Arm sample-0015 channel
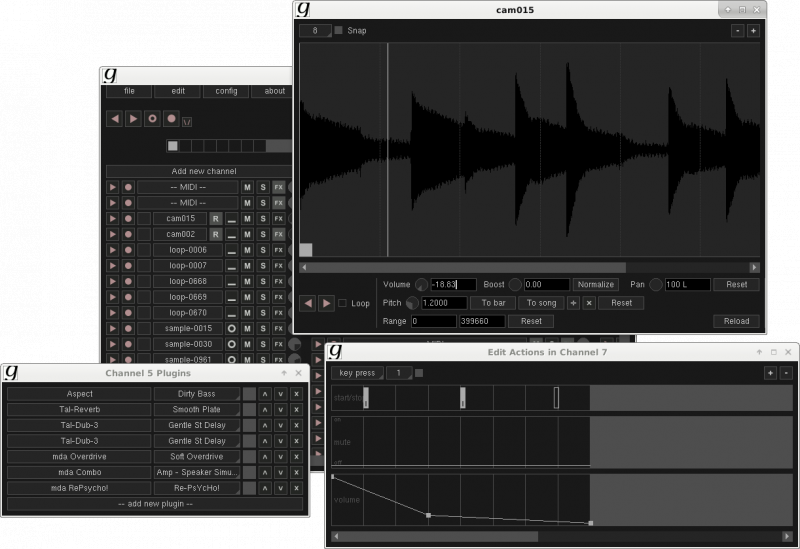This screenshot has height=549, width=800. 128,329
